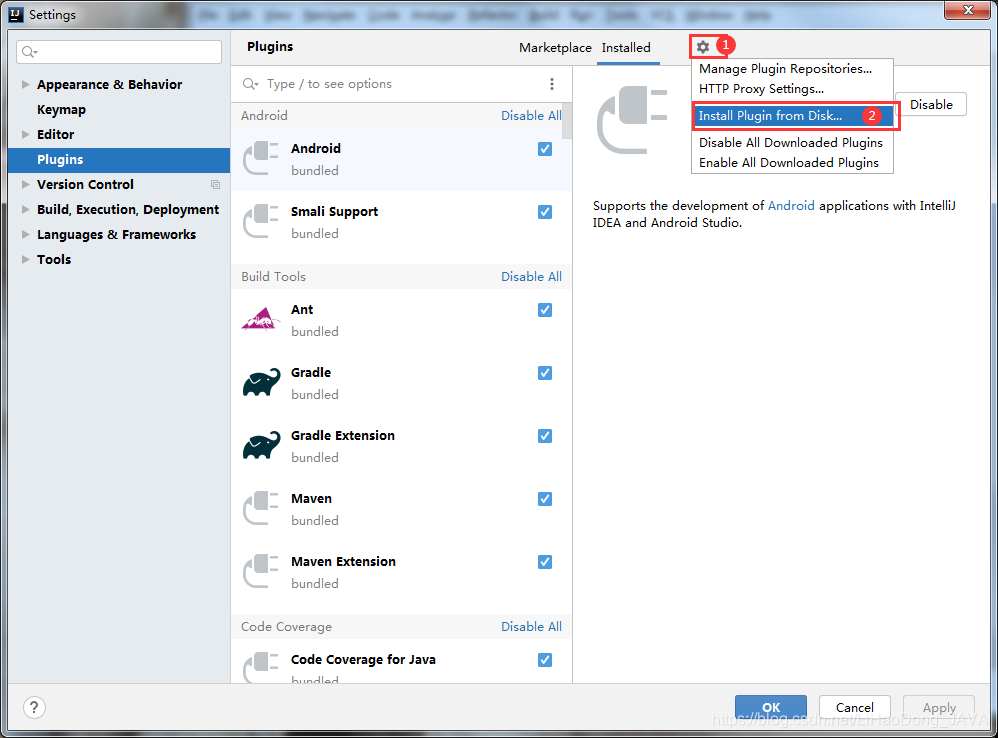Click the Maven Extension plugin icon

pyautogui.click(x=261, y=571)
